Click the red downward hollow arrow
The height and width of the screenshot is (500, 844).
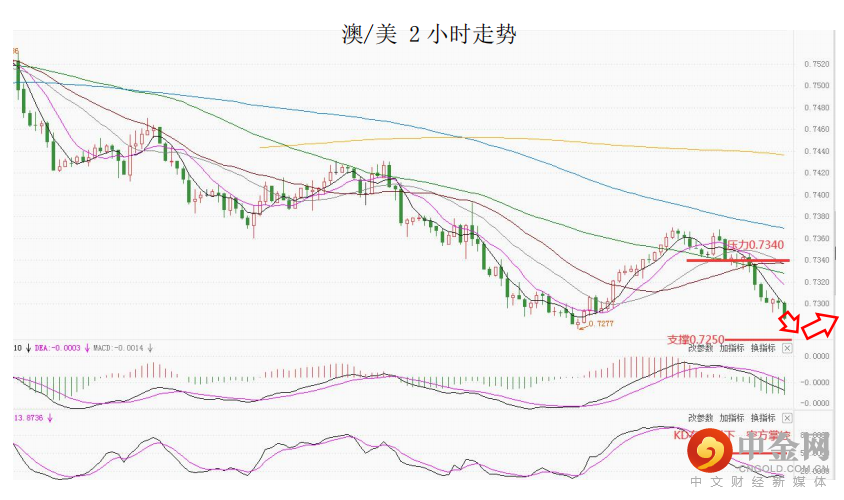coord(790,322)
